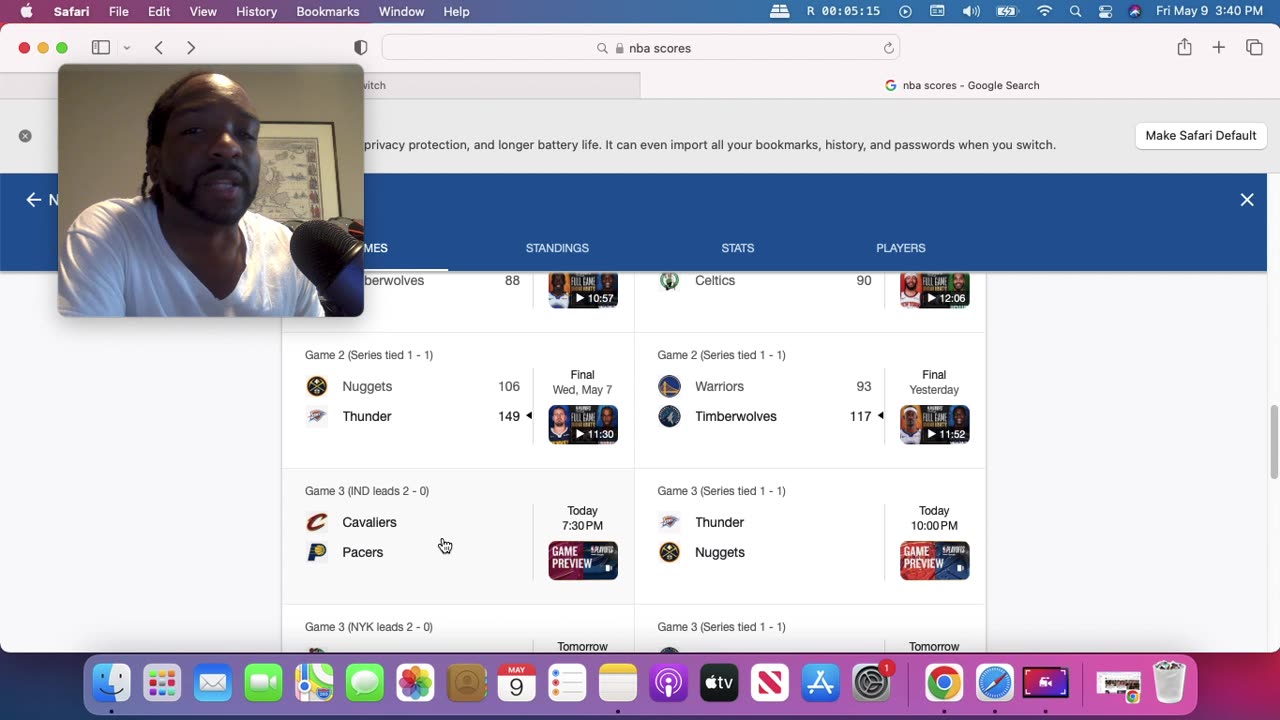Viewport: 1280px width, 720px height.
Task: Switch to the STANDINGS tab
Action: point(557,248)
